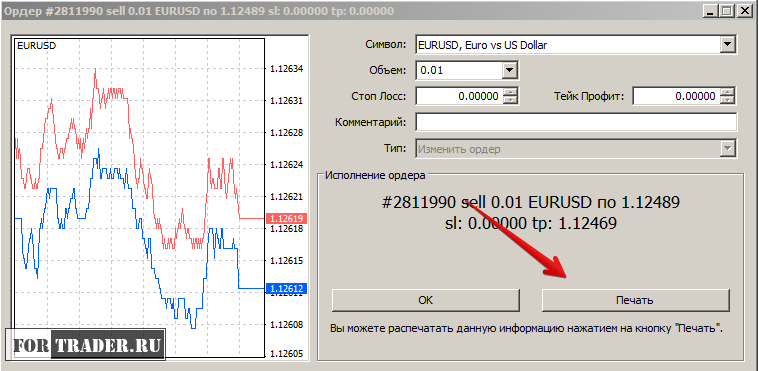This screenshot has width=758, height=371.
Task: Expand the disabled Тип dropdown arrow
Action: click(x=727, y=149)
